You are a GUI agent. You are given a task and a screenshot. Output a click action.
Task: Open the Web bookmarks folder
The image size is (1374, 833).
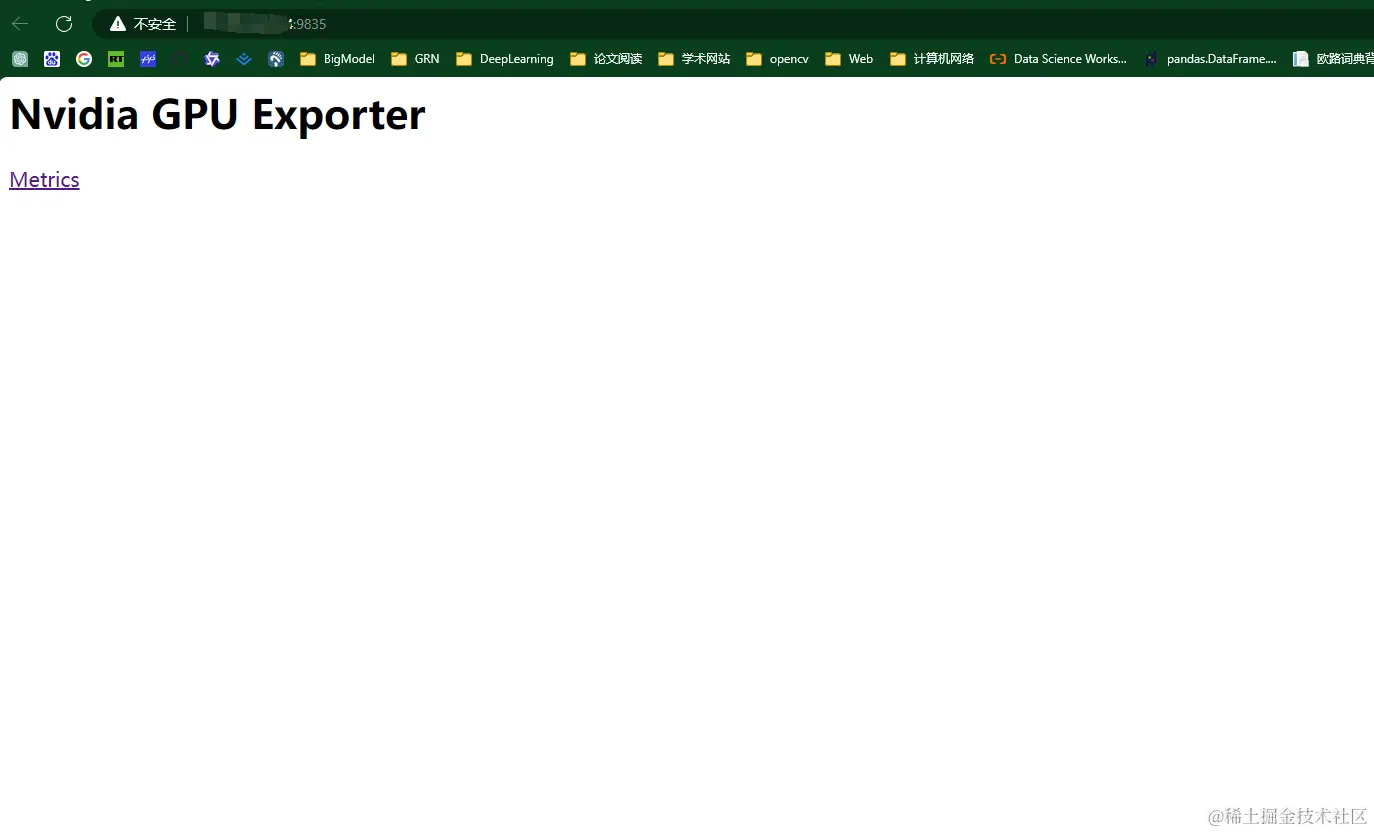point(848,59)
